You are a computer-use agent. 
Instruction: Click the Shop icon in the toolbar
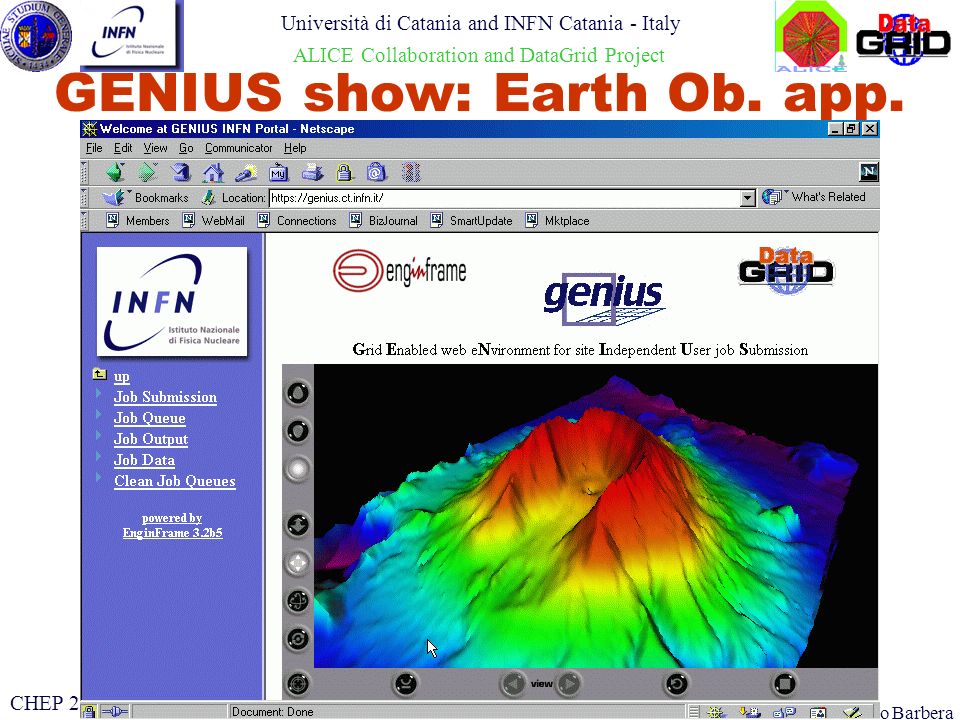click(377, 173)
